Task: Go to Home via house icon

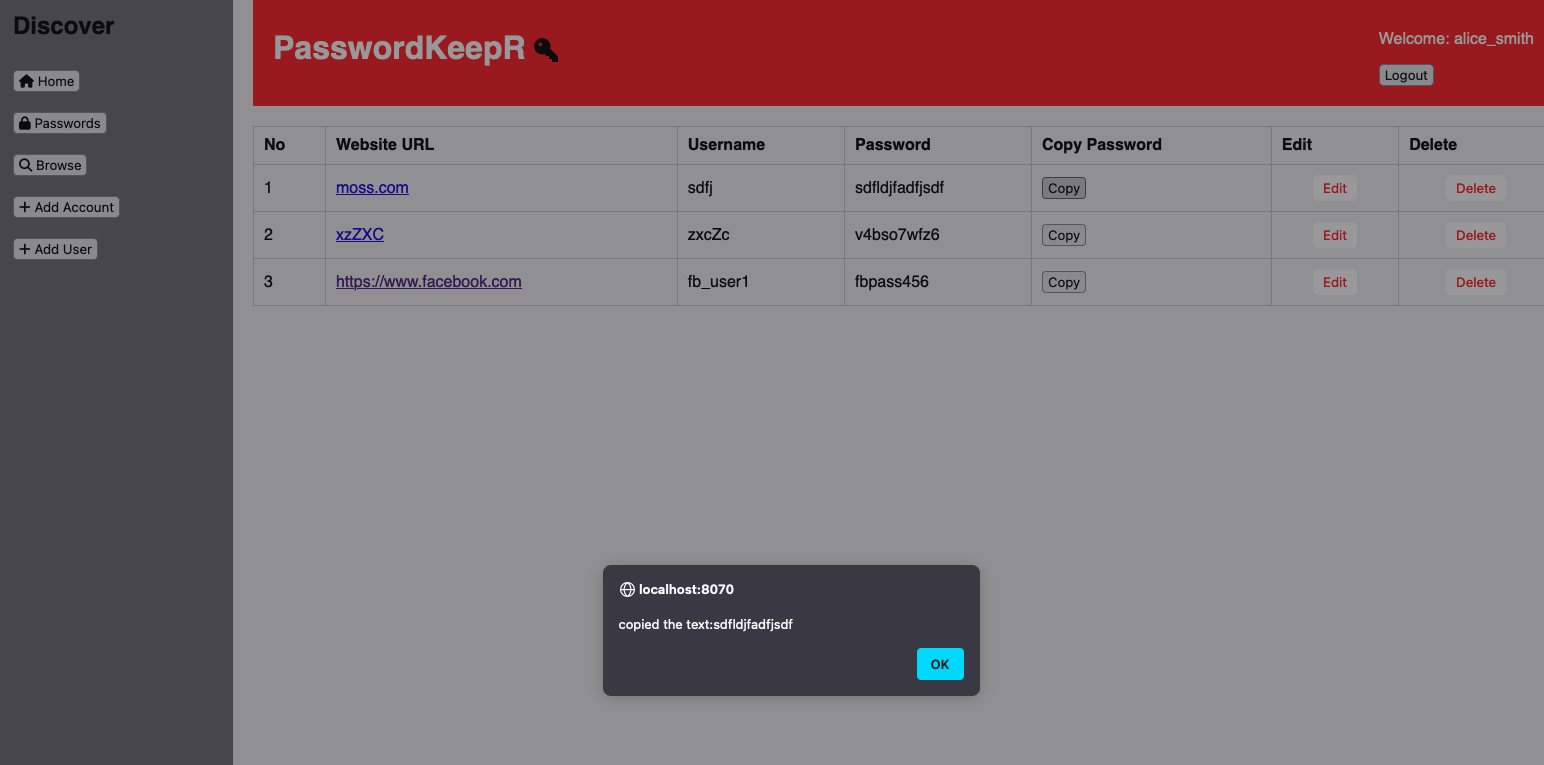Action: pos(27,81)
